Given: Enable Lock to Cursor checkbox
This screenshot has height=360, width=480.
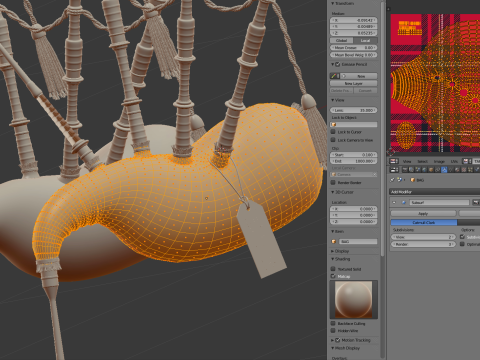Looking at the screenshot, I should tap(333, 132).
